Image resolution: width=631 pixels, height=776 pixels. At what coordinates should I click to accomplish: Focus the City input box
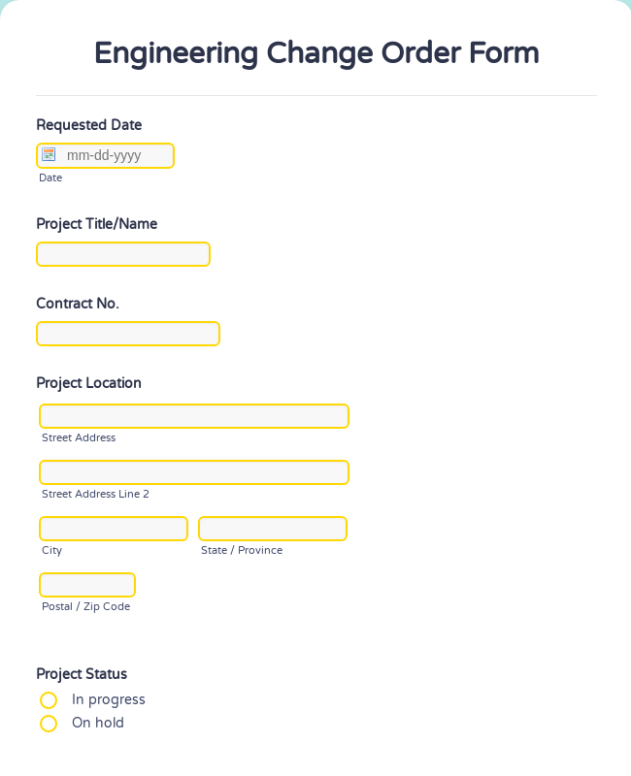pos(113,529)
